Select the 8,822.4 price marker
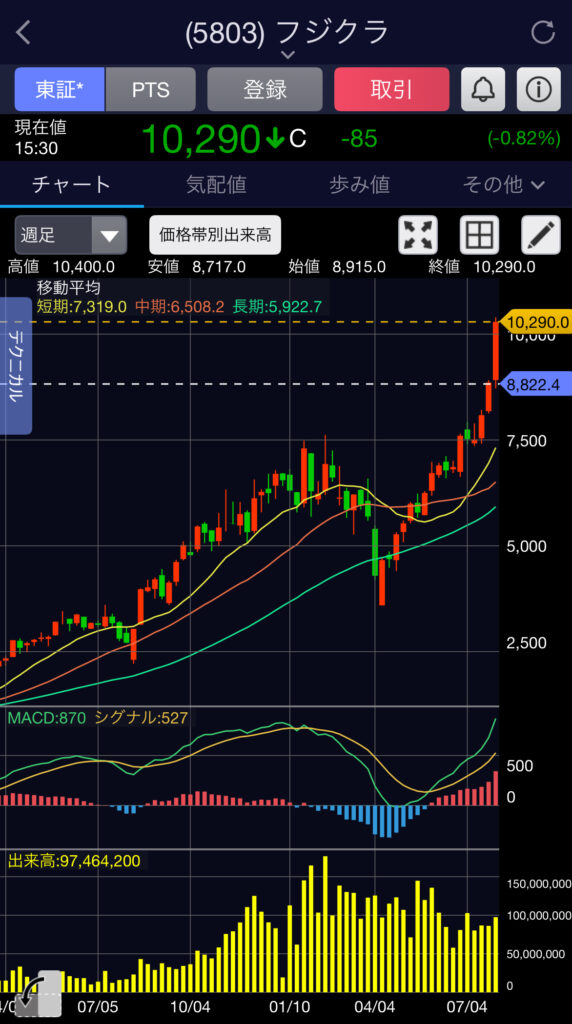The width and height of the screenshot is (572, 1024). pyautogui.click(x=535, y=385)
